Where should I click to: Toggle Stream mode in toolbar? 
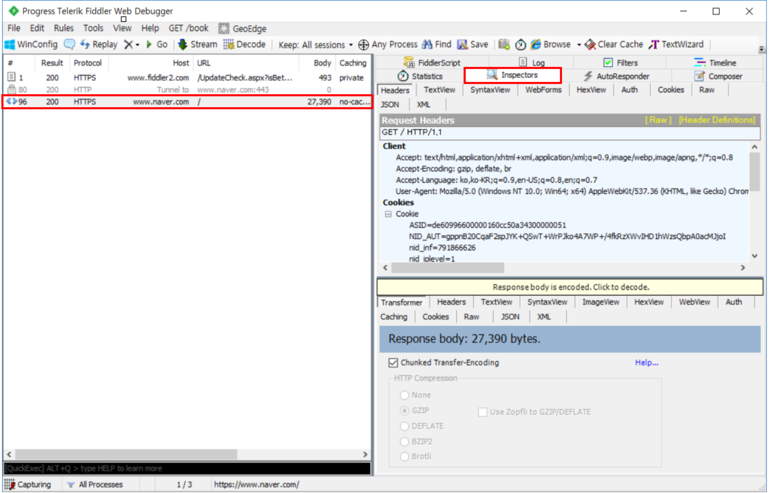(197, 44)
